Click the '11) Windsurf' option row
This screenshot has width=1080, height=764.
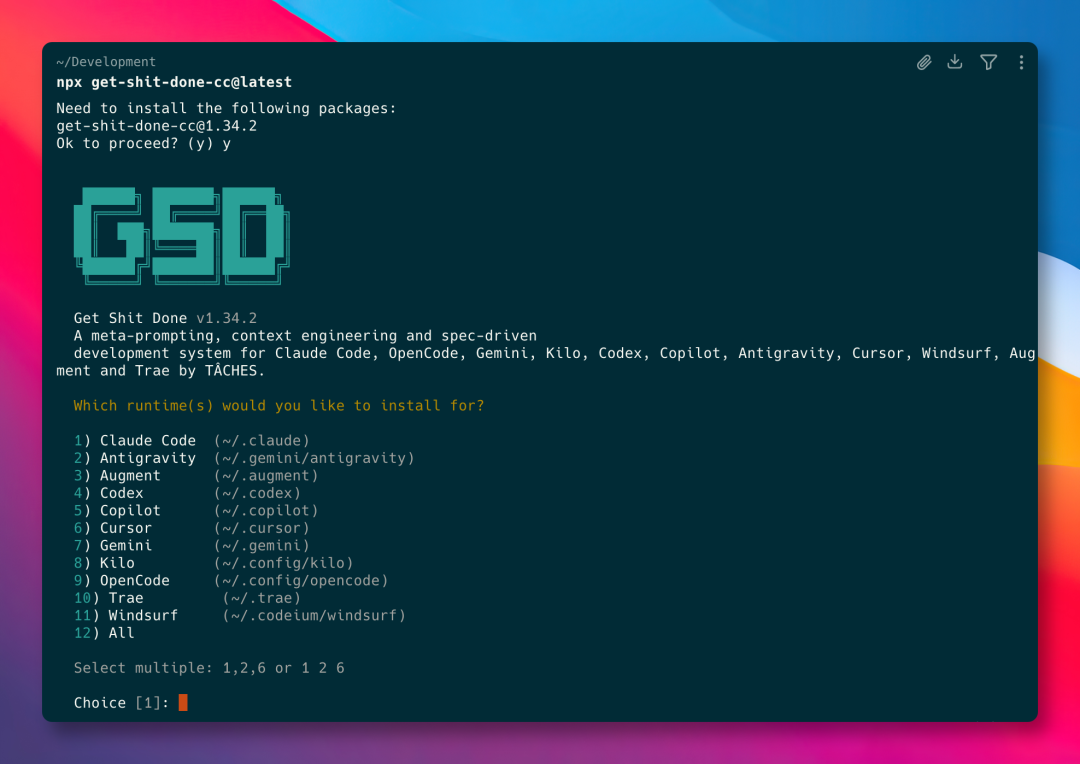coord(240,616)
